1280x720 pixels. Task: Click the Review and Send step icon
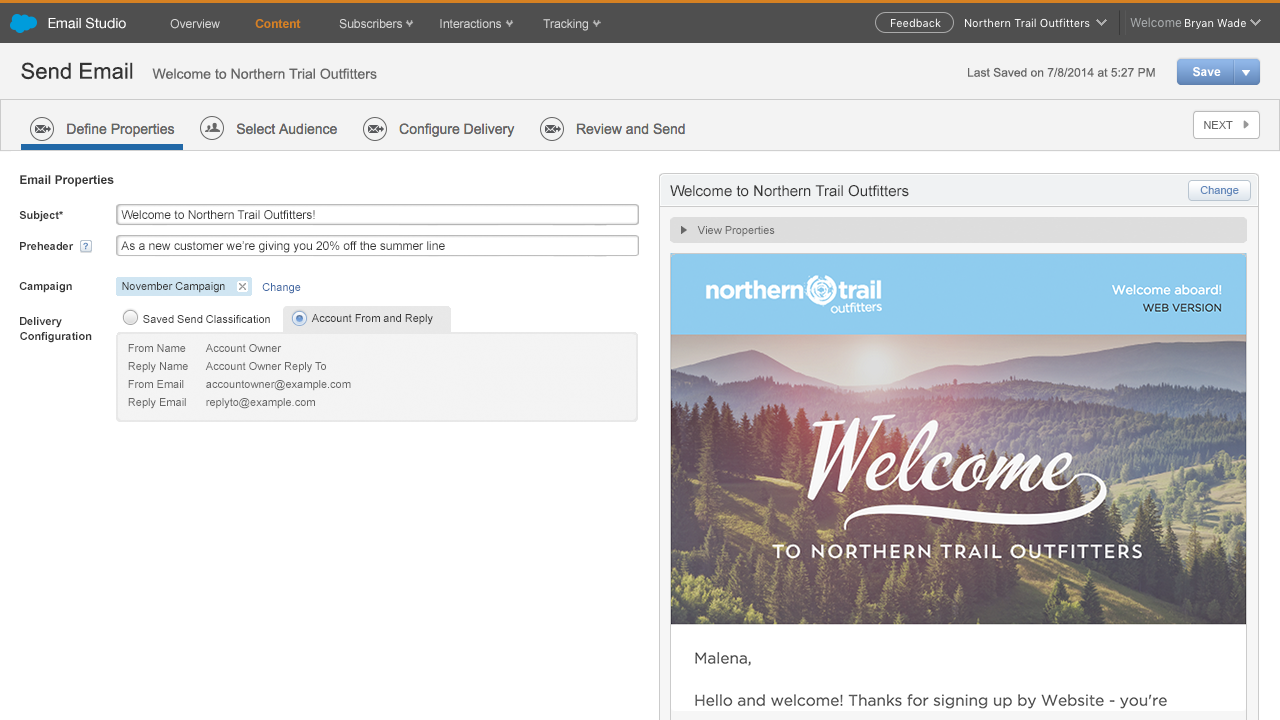click(552, 129)
